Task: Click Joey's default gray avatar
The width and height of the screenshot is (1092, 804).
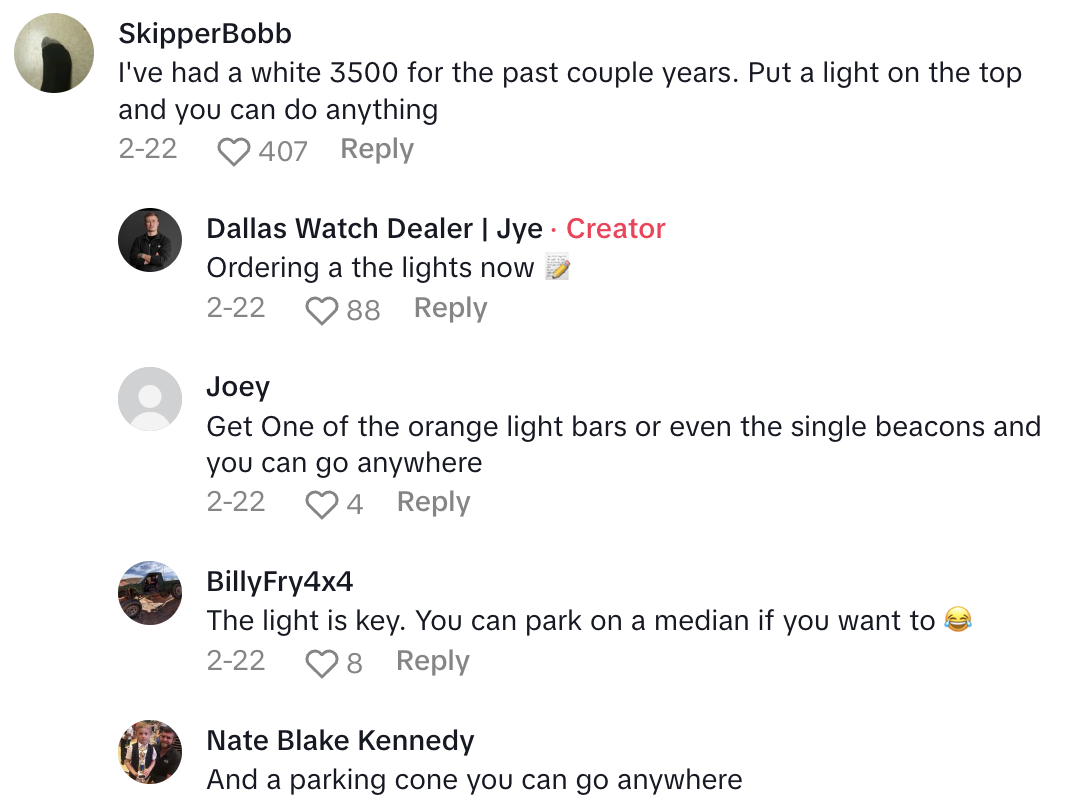Action: pyautogui.click(x=150, y=399)
